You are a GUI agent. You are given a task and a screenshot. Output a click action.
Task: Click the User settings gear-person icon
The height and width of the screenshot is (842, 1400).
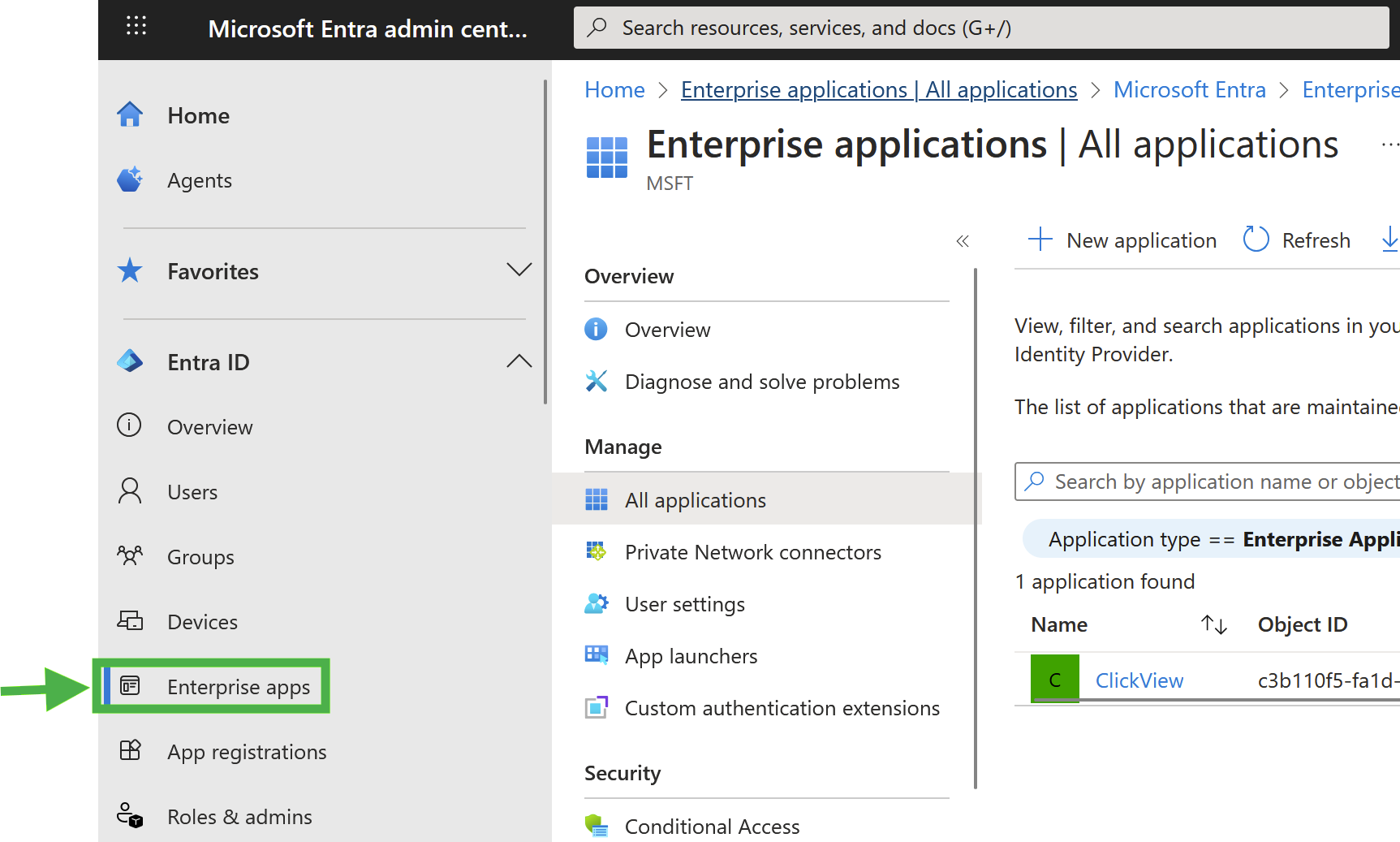(x=597, y=603)
